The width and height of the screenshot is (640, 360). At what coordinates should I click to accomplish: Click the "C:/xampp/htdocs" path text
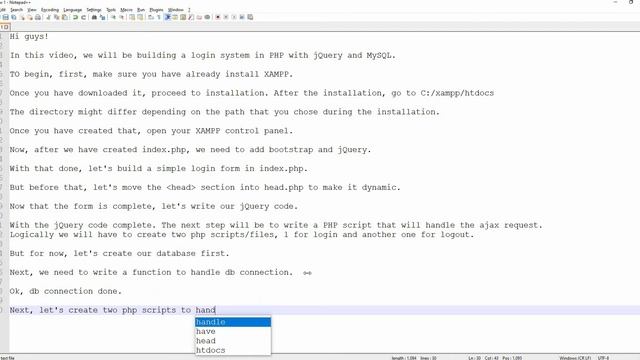click(457, 93)
